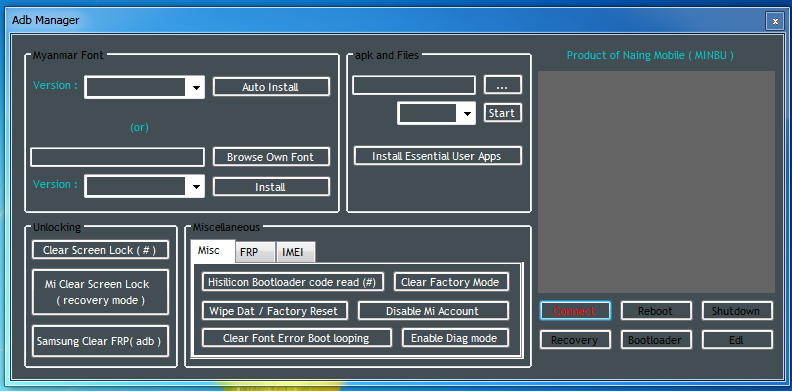Switch to the FRP tab

tap(255, 252)
